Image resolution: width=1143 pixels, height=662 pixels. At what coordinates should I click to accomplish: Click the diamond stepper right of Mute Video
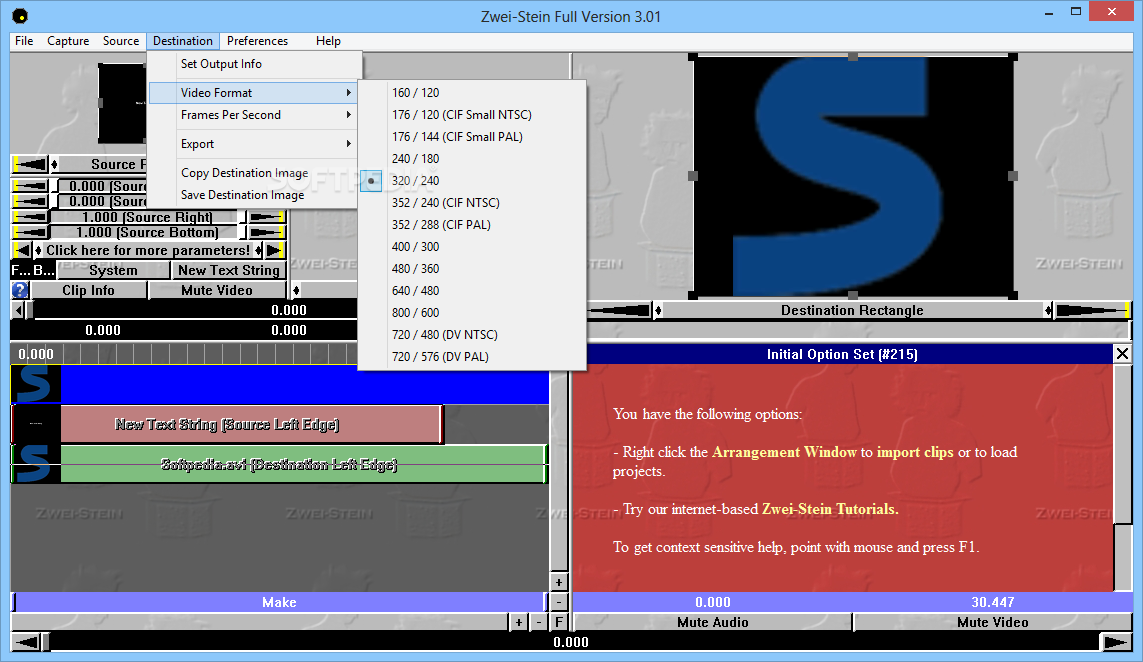pyautogui.click(x=296, y=290)
